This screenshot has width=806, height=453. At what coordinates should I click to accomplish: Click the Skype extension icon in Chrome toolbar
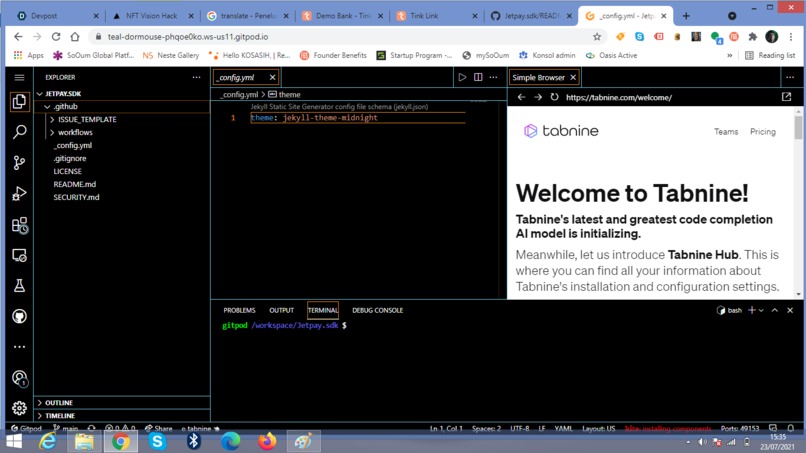point(639,37)
